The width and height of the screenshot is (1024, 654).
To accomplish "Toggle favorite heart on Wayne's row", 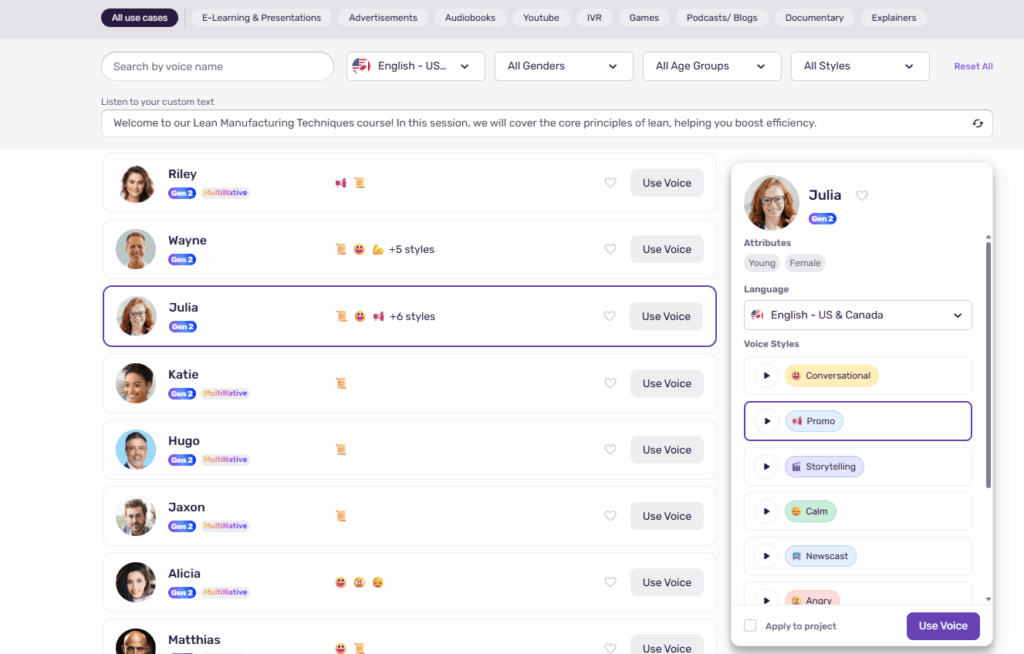I will tap(610, 250).
